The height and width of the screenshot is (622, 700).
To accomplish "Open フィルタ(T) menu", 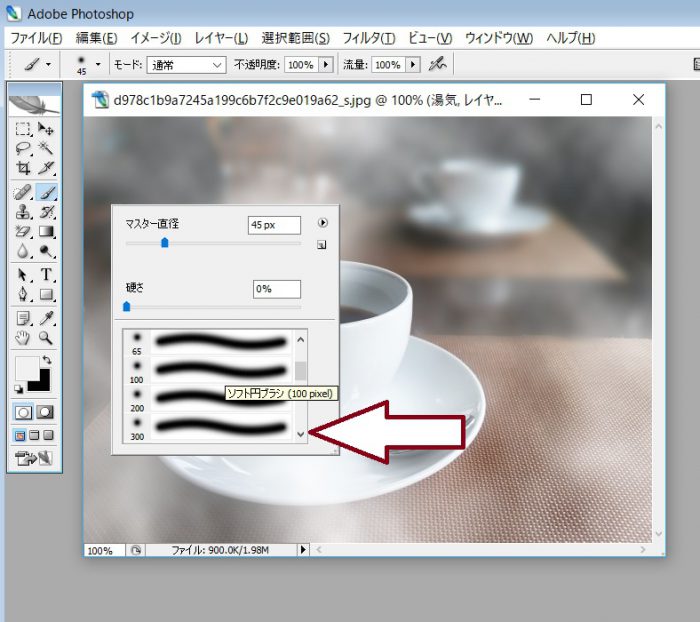I will click(369, 38).
